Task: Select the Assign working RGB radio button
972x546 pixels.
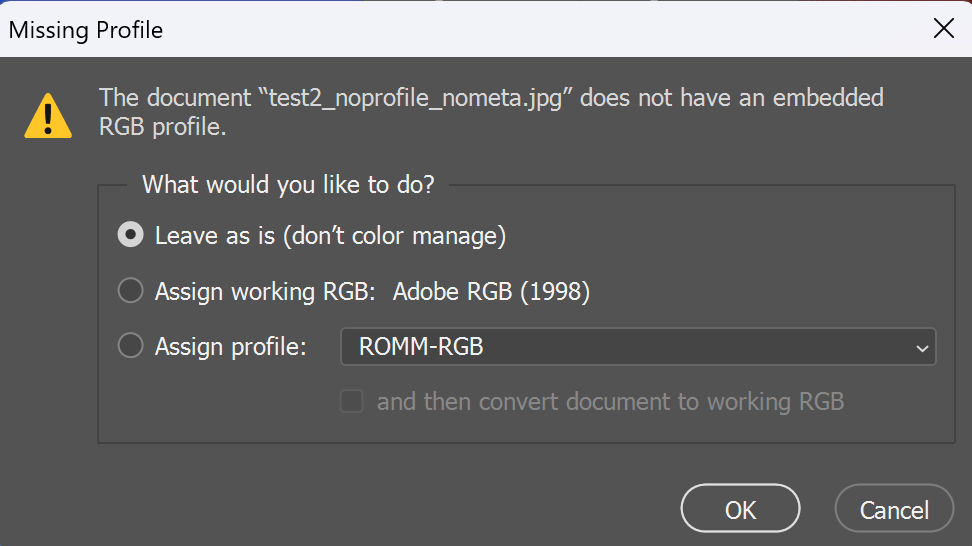Action: click(x=131, y=290)
